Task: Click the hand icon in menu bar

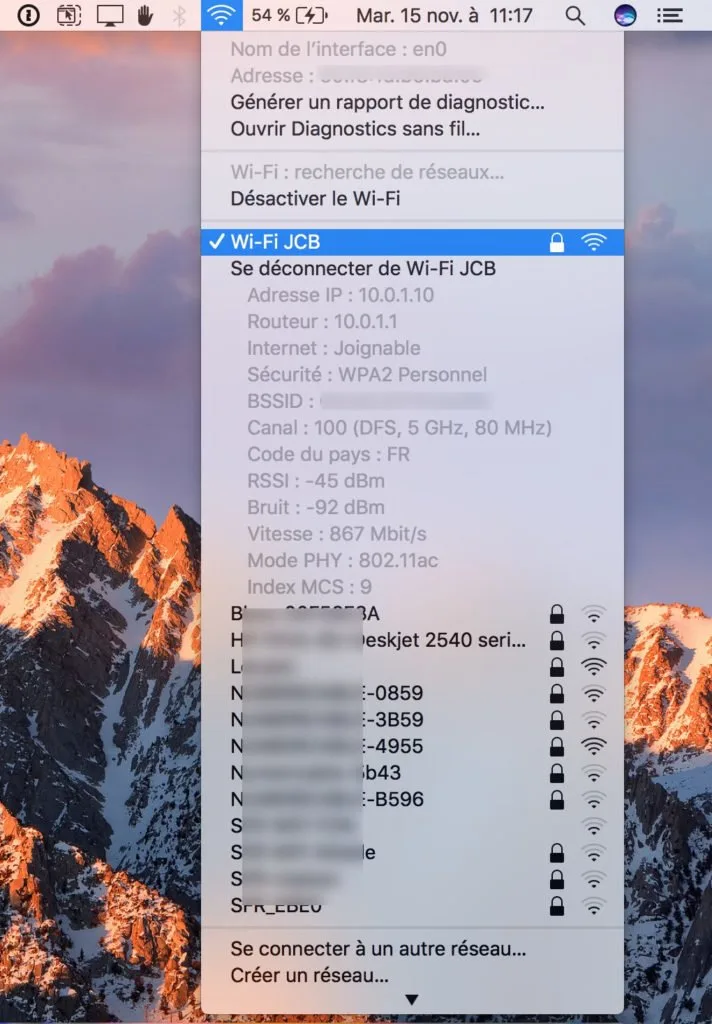Action: coord(145,14)
